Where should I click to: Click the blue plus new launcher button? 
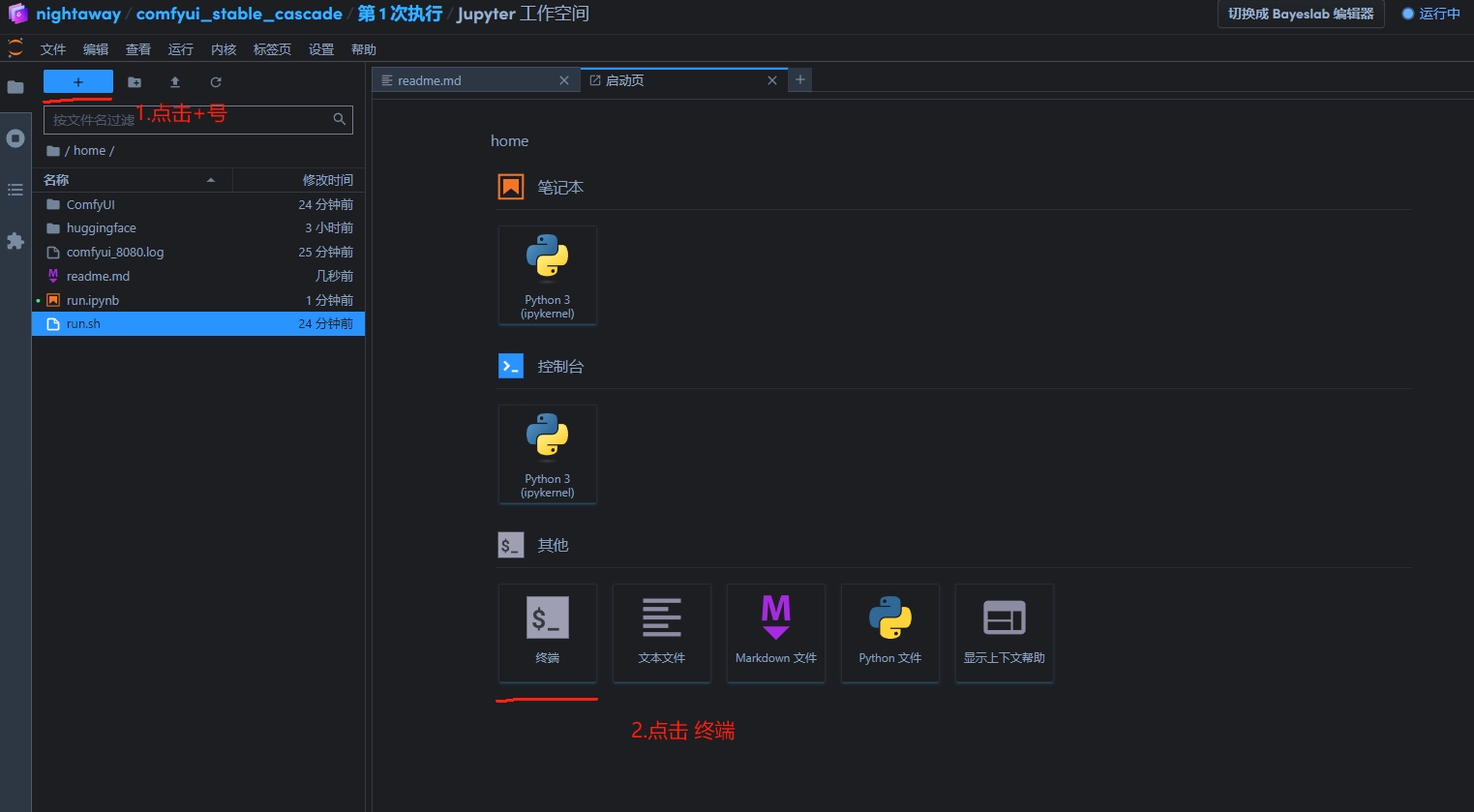[x=78, y=82]
